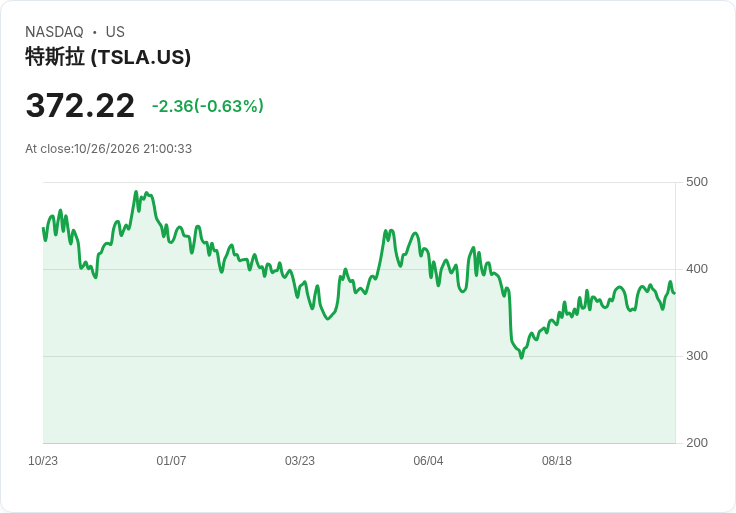Viewport: 736px width, 513px height.
Task: Click the 10/23 date axis label
Action: 43,461
